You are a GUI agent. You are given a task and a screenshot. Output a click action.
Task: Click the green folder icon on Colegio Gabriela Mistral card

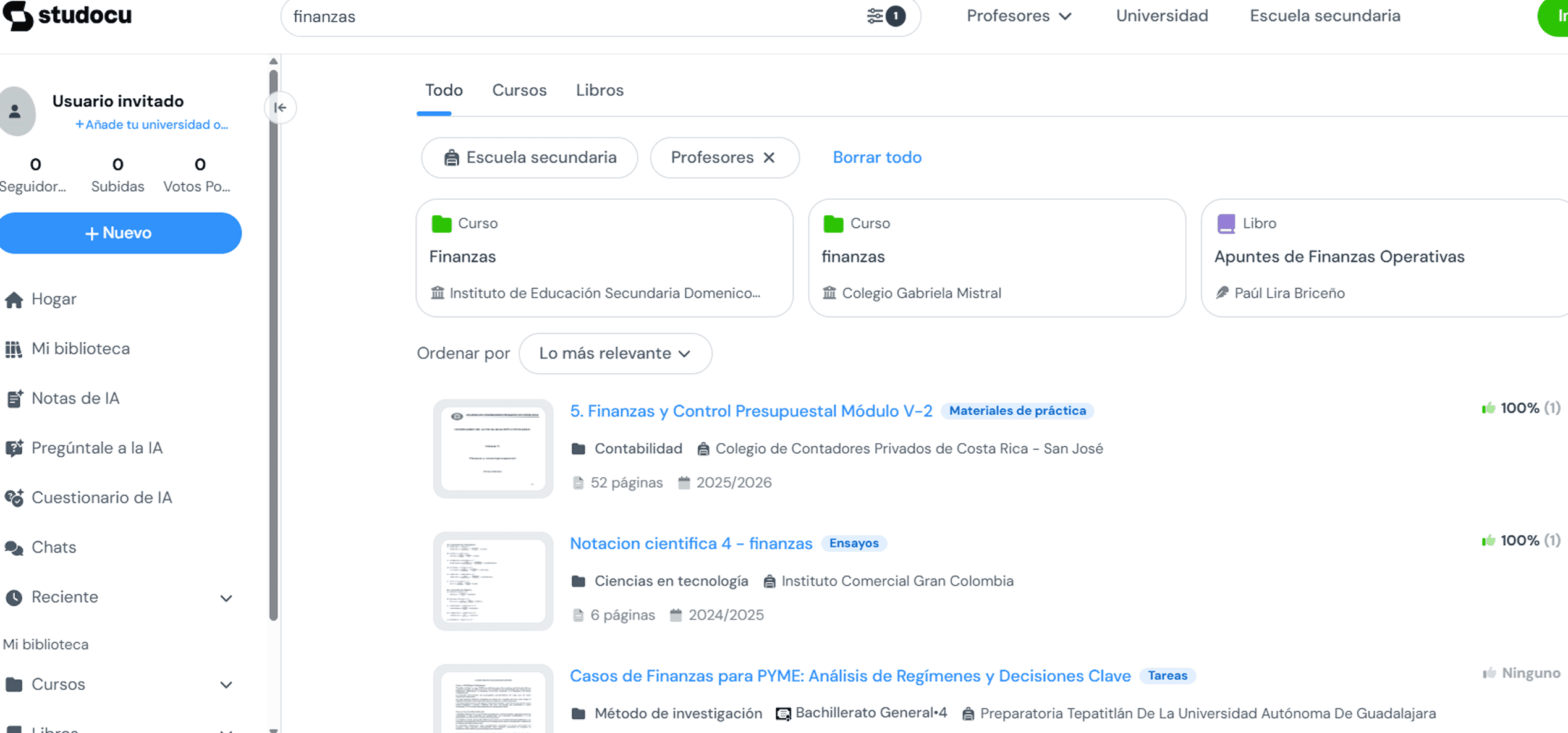tap(833, 223)
